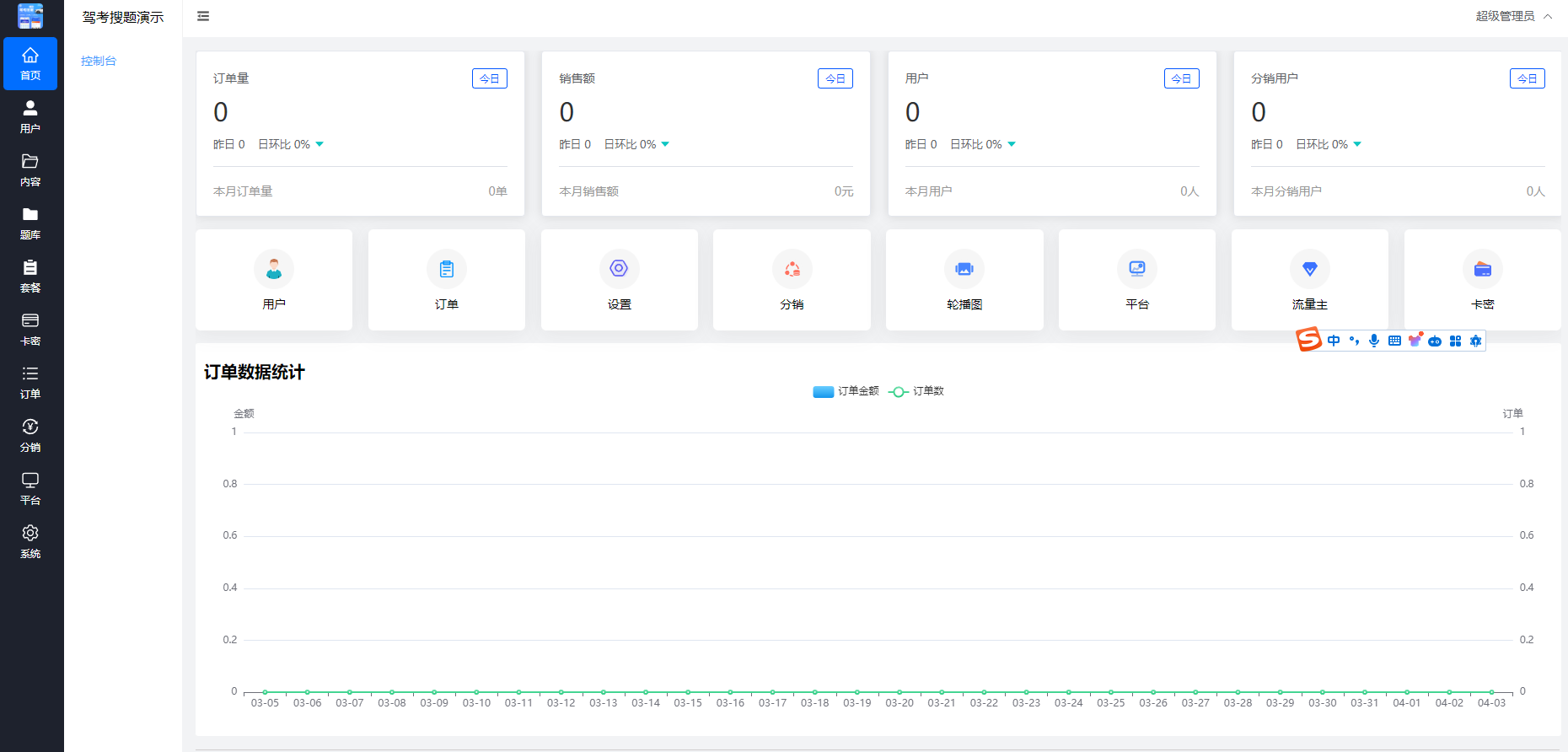Toggle Sogou input Chinese/English mode

coord(1334,341)
